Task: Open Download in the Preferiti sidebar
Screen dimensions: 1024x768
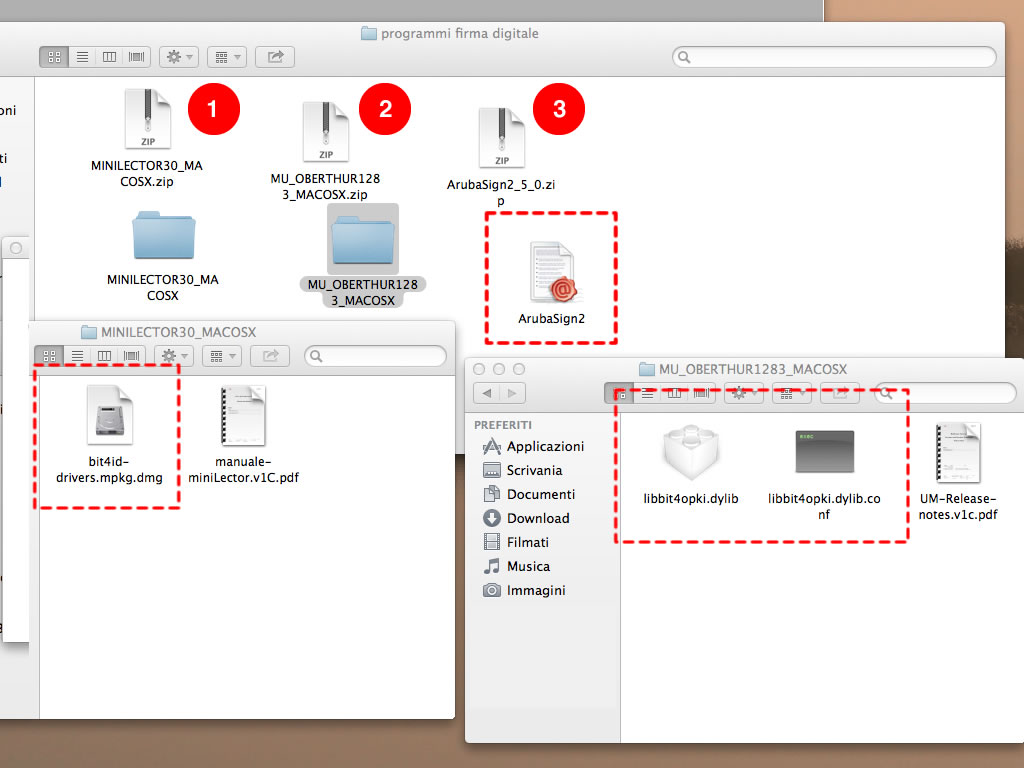Action: pos(537,518)
